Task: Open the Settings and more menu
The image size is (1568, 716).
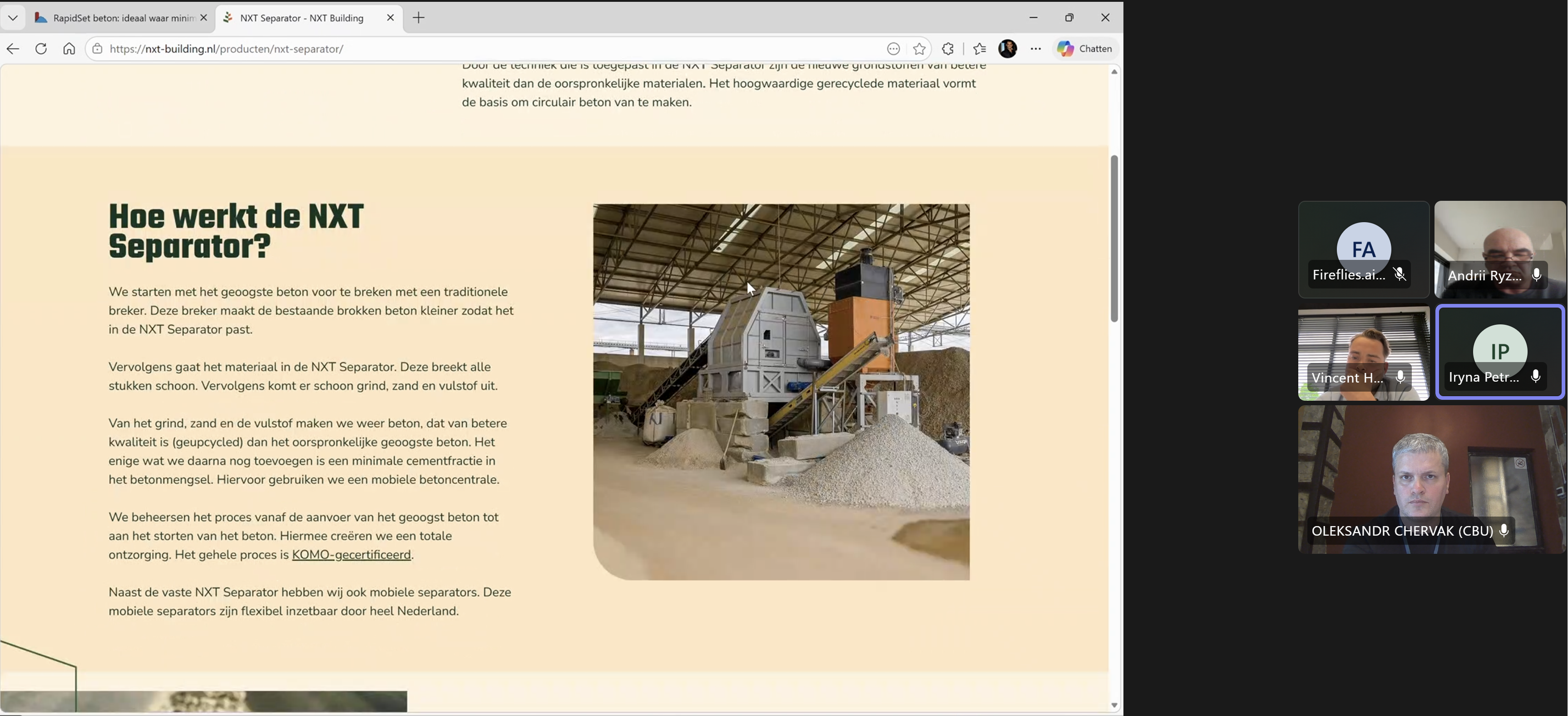Action: coord(1036,49)
